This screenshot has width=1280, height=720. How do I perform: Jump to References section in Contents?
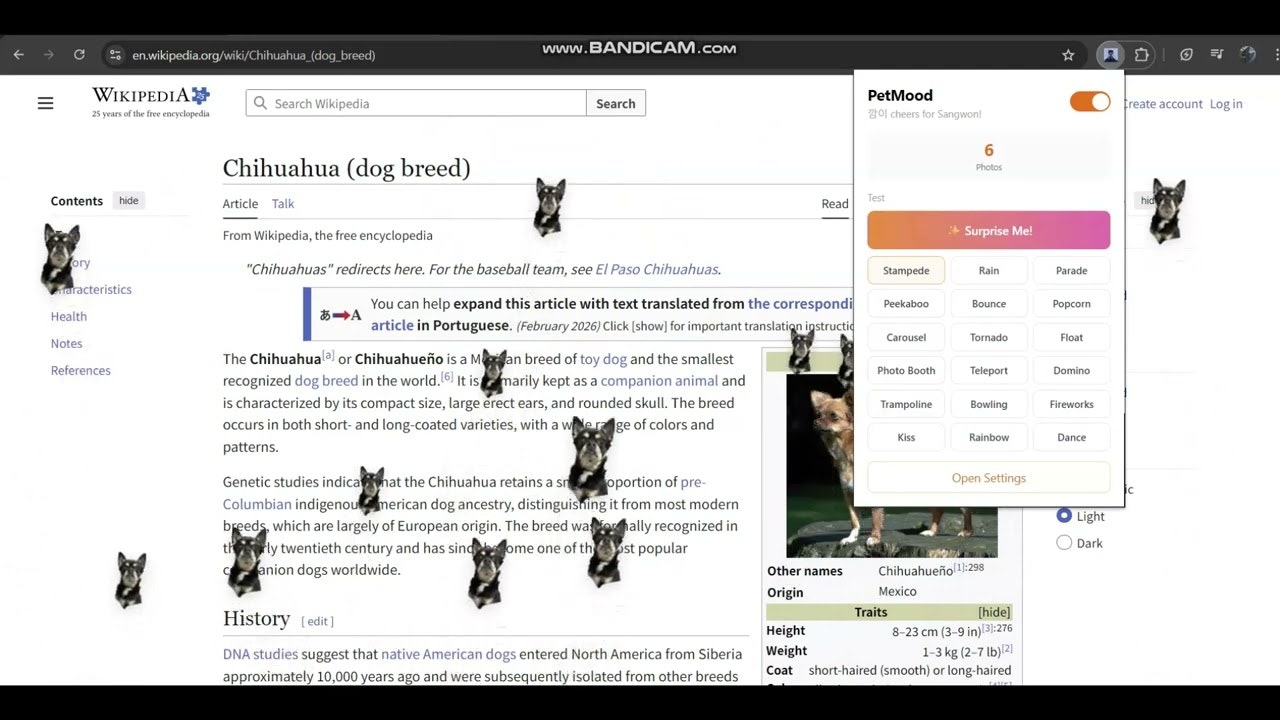click(x=81, y=370)
